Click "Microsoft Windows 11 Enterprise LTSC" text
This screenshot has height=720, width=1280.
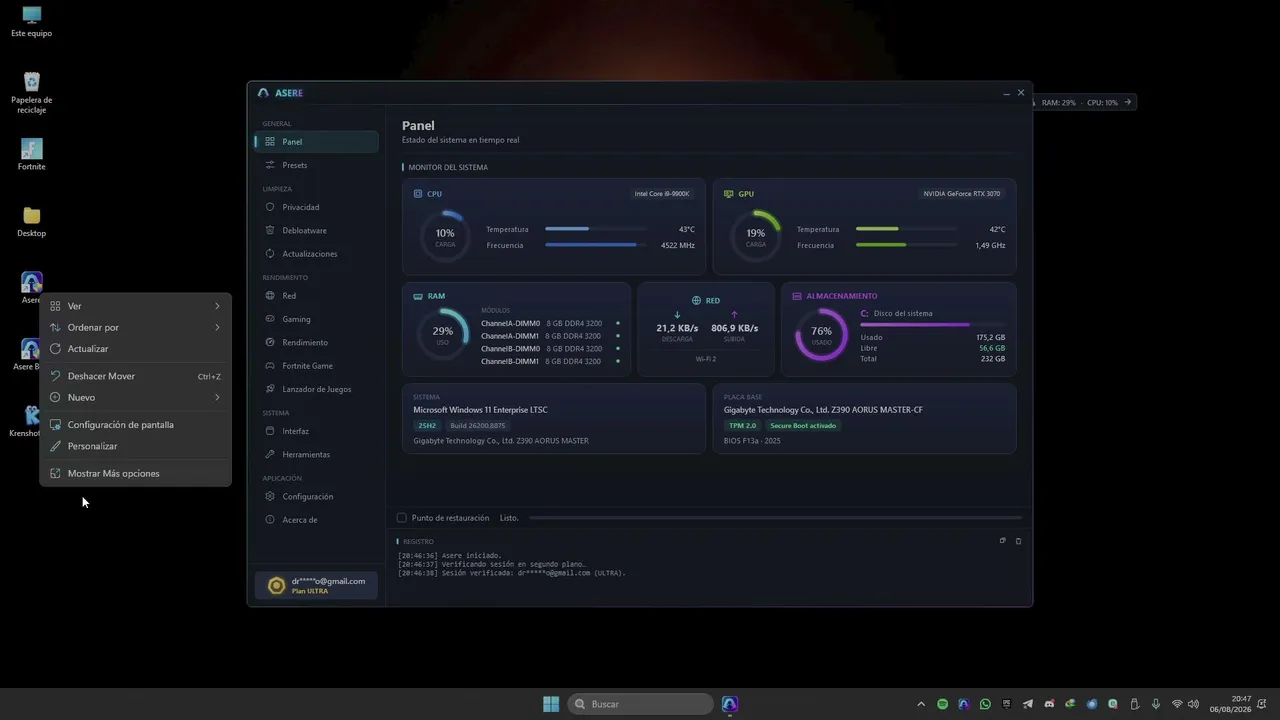480,410
